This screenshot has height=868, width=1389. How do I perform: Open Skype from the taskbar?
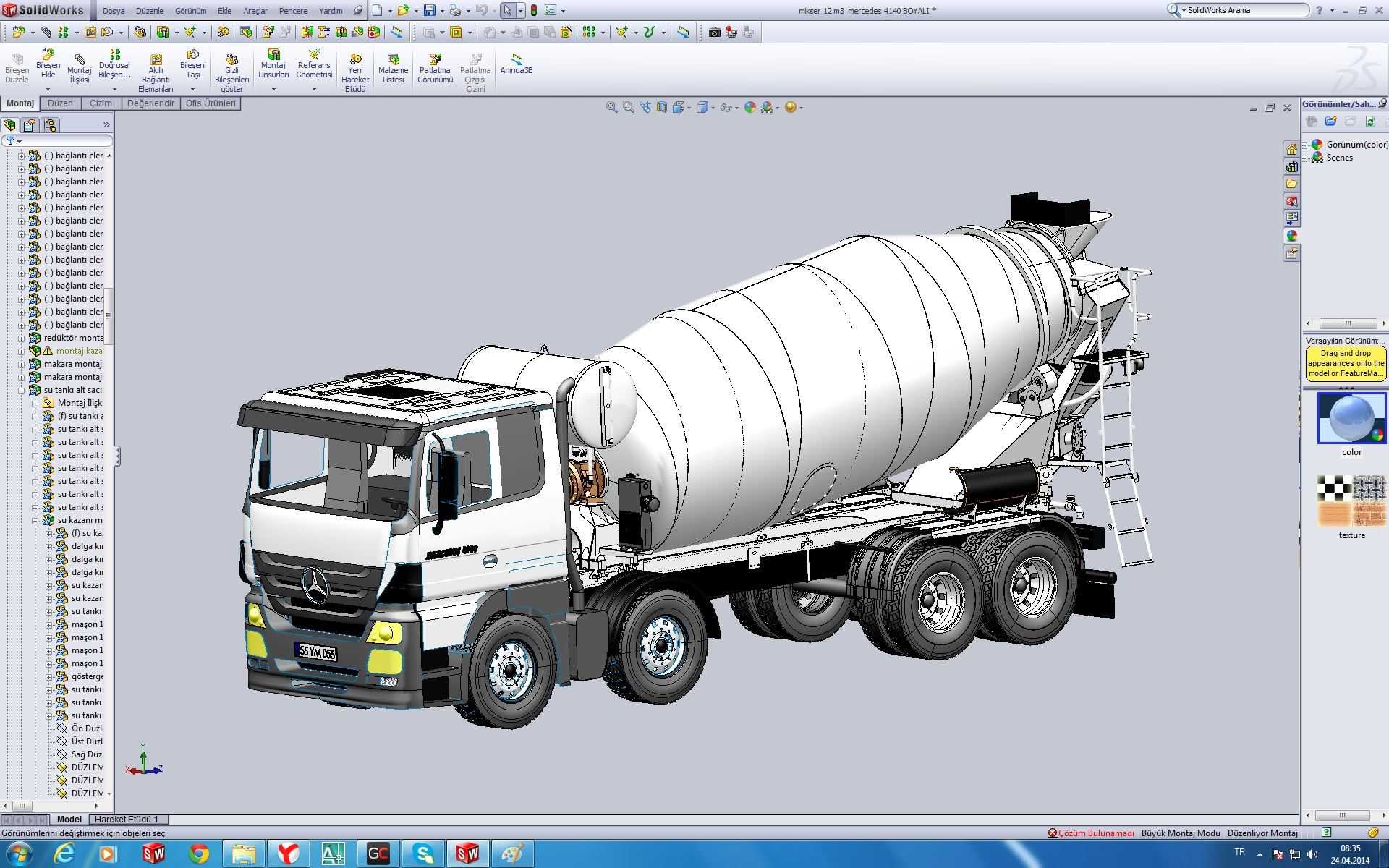422,854
